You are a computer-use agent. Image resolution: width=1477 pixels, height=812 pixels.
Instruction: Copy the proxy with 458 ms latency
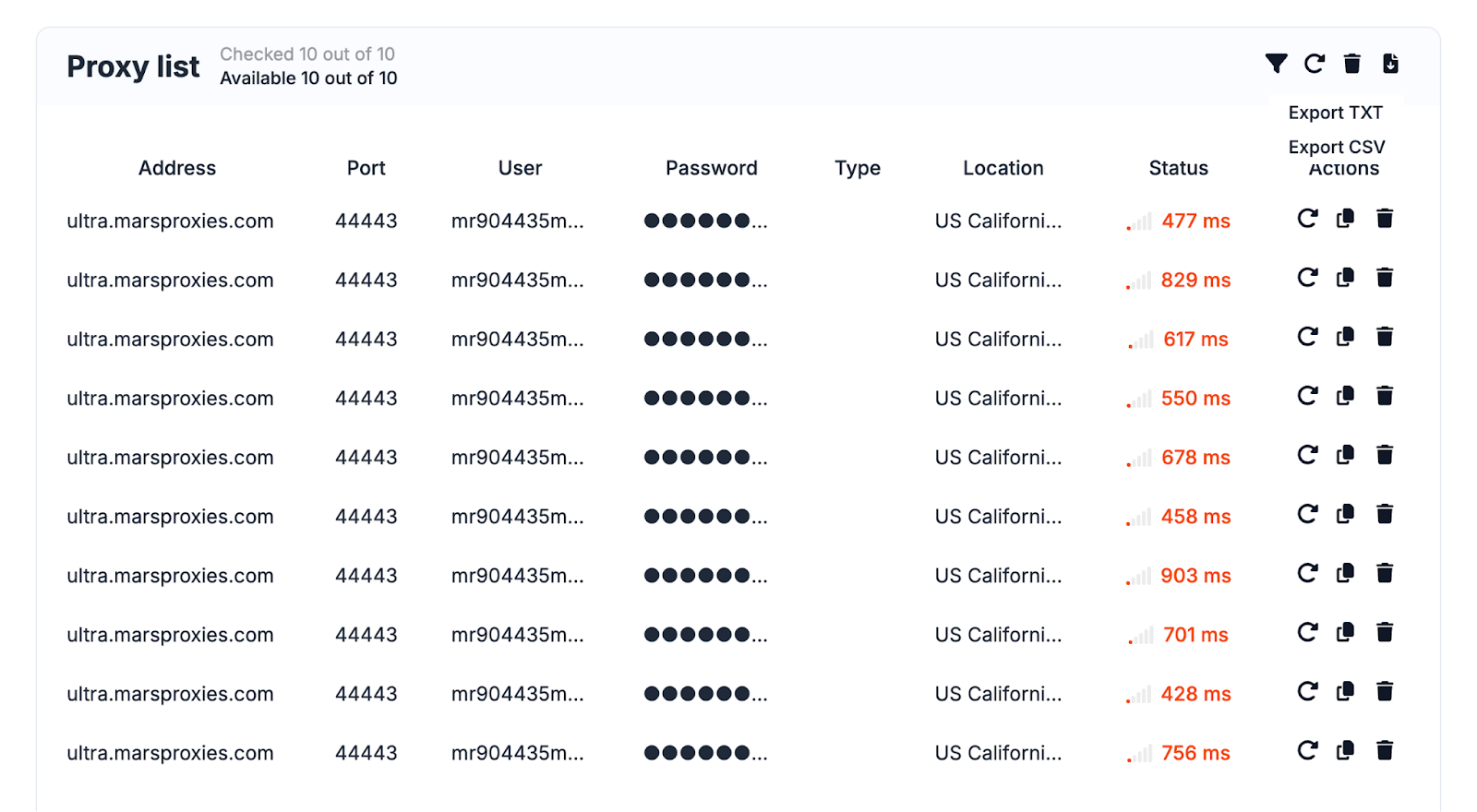[x=1346, y=514]
